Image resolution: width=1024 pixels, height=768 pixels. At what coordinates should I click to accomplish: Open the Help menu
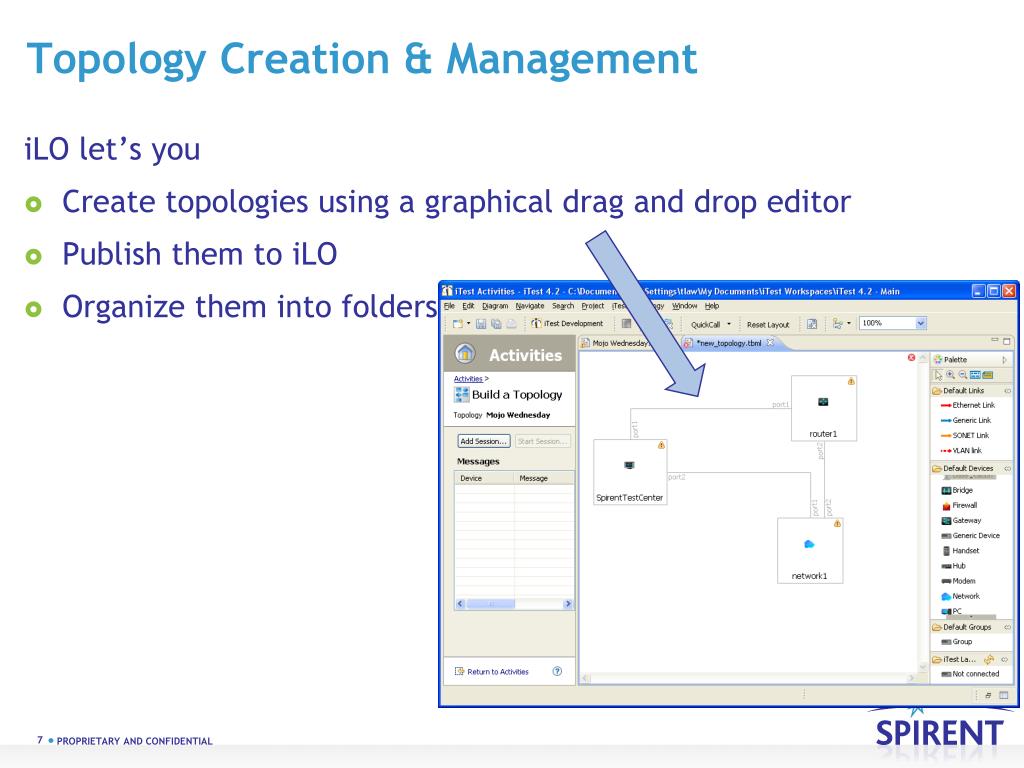pyautogui.click(x=712, y=306)
